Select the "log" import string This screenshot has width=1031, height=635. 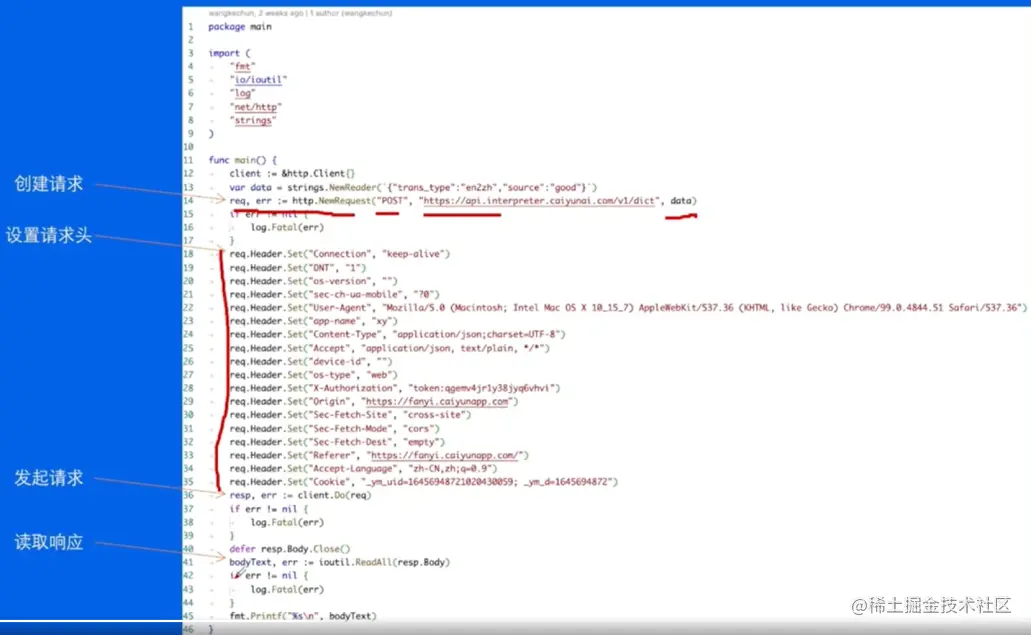coord(243,93)
